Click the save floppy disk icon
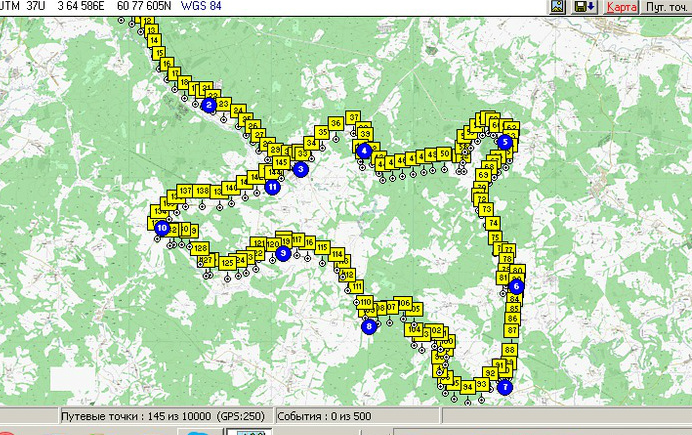 click(x=584, y=7)
